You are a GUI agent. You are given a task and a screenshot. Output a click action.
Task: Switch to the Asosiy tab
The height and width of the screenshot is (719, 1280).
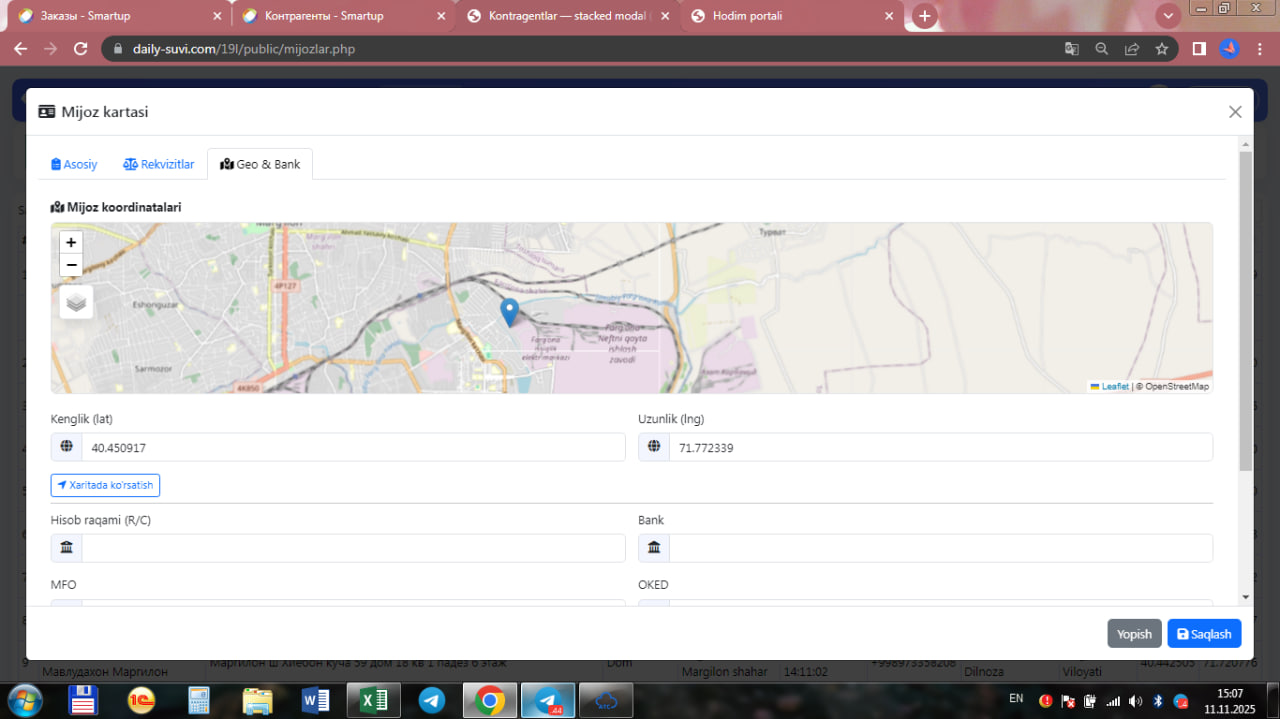pyautogui.click(x=74, y=164)
